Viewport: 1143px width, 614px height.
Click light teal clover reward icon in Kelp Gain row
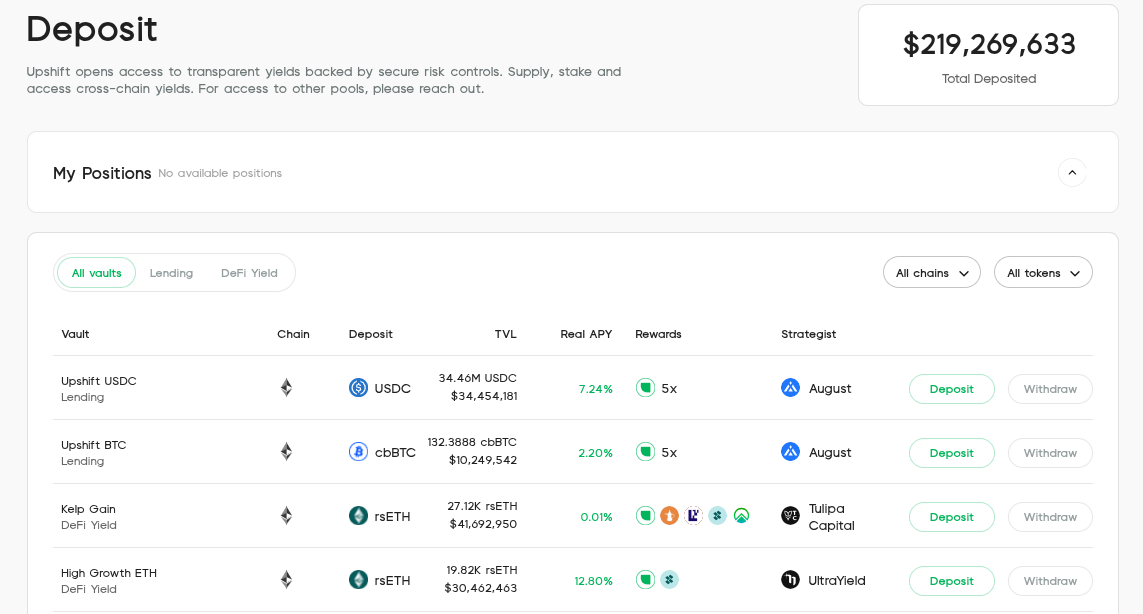(x=717, y=516)
